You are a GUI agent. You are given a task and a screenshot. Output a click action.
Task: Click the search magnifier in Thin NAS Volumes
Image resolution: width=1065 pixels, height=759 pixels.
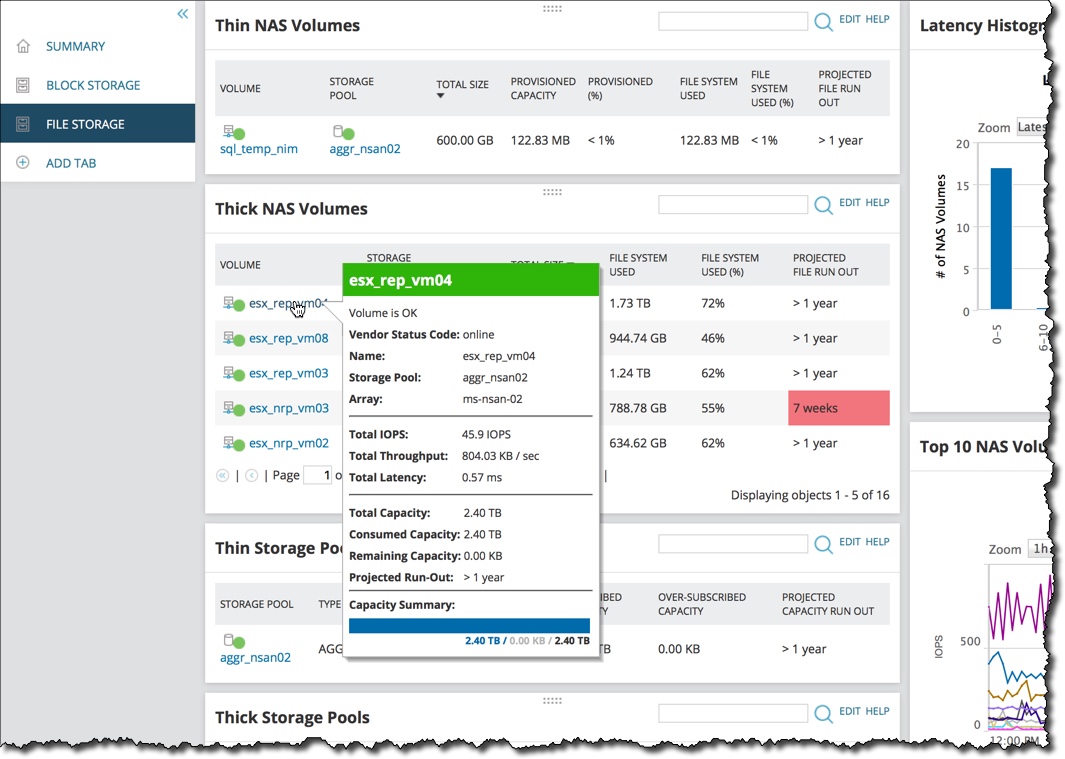823,22
